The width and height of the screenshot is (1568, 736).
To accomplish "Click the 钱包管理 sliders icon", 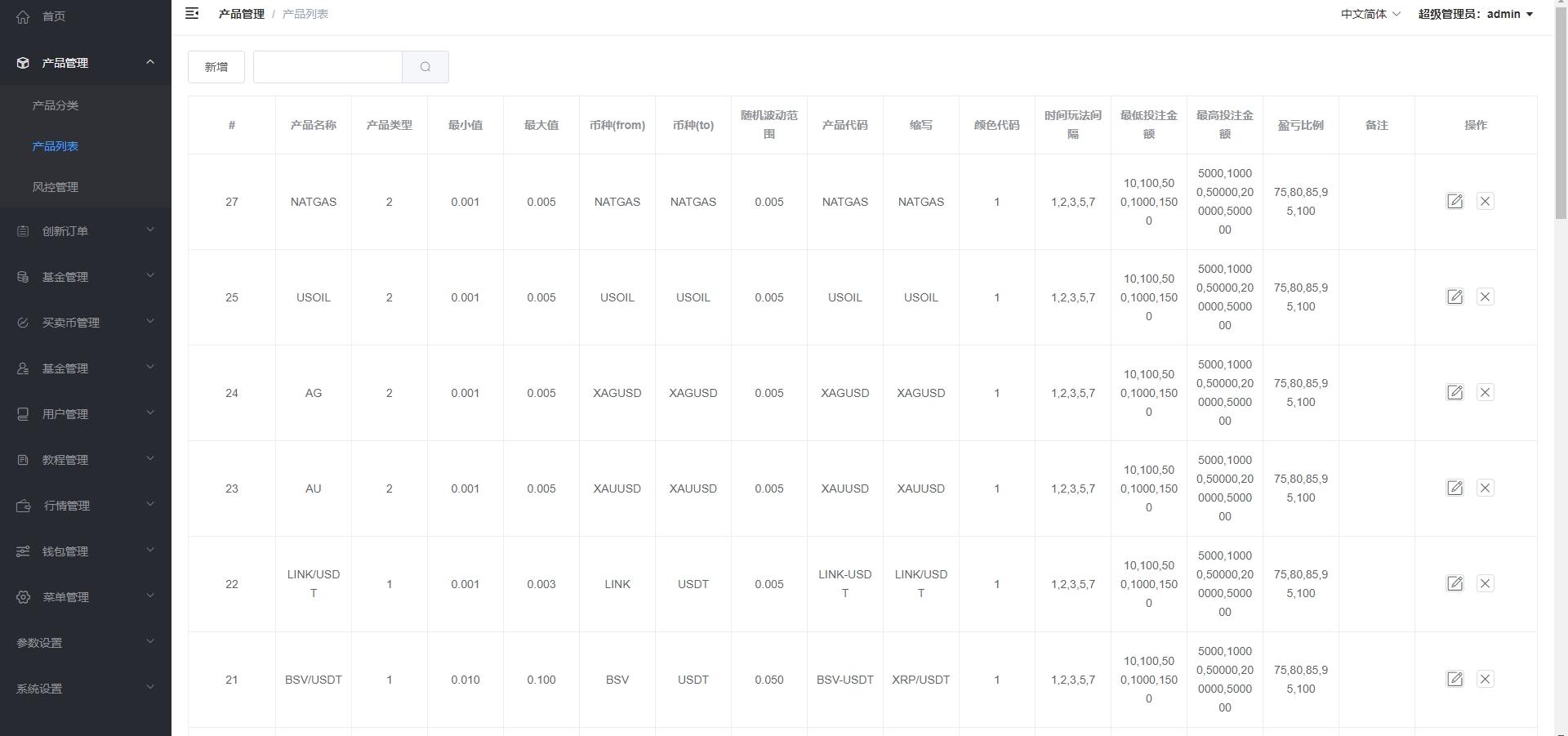I will click(x=23, y=551).
